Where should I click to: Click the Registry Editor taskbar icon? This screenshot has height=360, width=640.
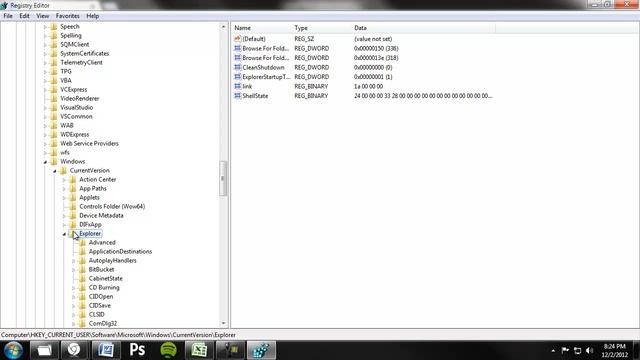[x=261, y=350]
